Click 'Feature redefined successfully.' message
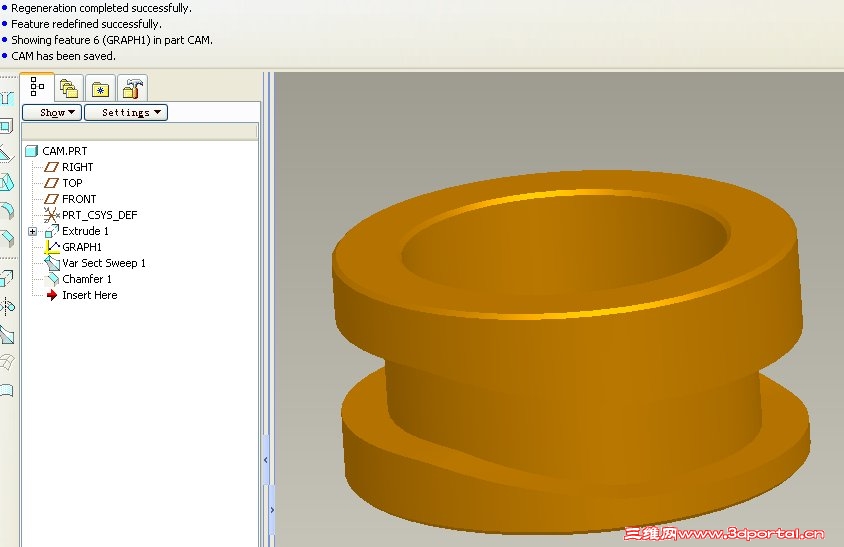 tap(86, 24)
